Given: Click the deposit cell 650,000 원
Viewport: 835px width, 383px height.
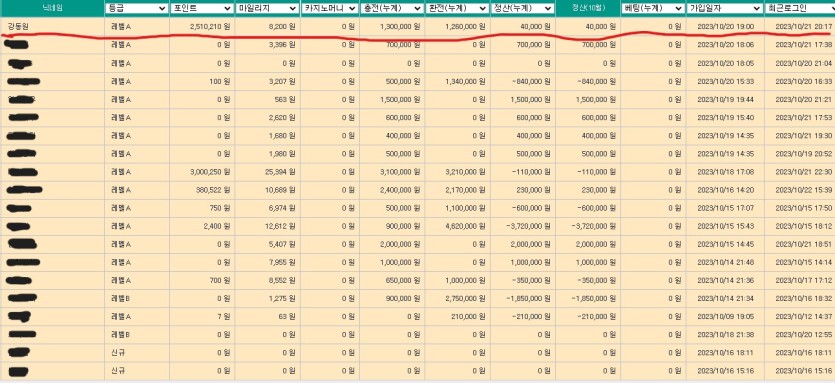Looking at the screenshot, I should pos(402,281).
